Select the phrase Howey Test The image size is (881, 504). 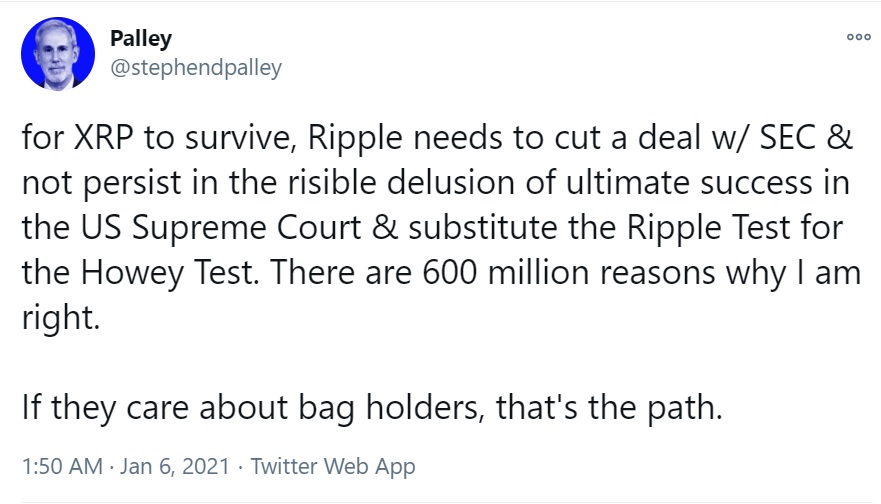click(167, 273)
